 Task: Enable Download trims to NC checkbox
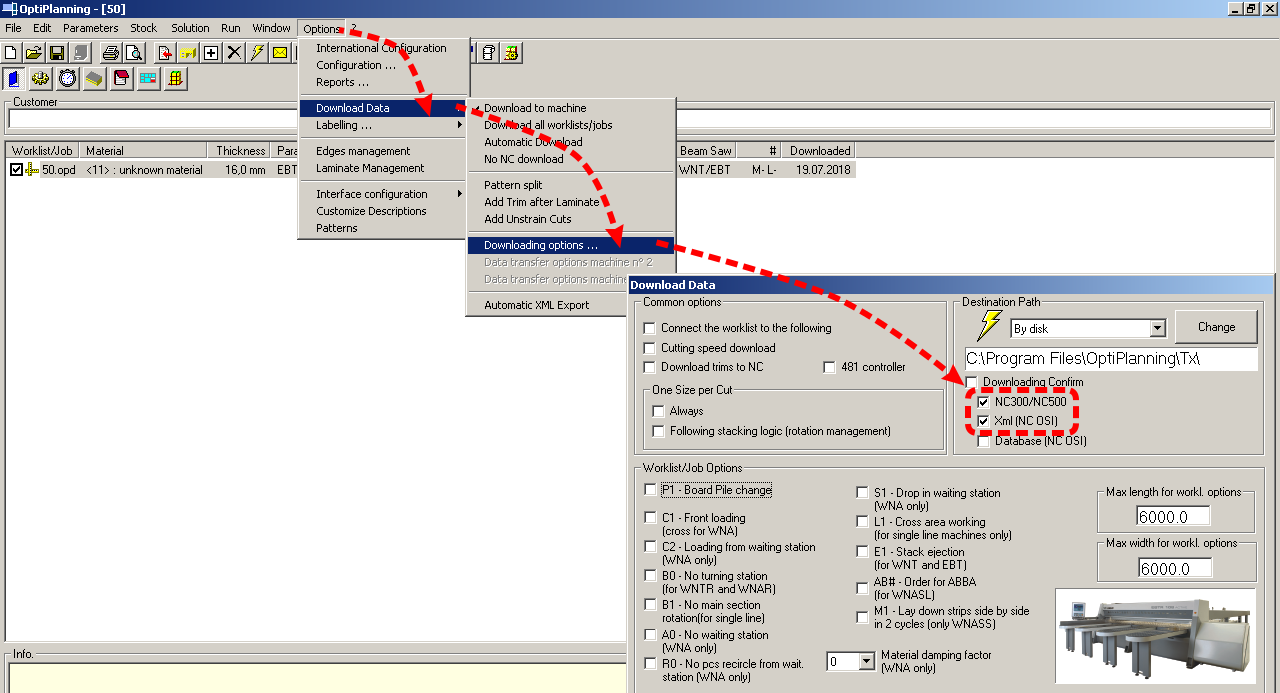point(650,367)
